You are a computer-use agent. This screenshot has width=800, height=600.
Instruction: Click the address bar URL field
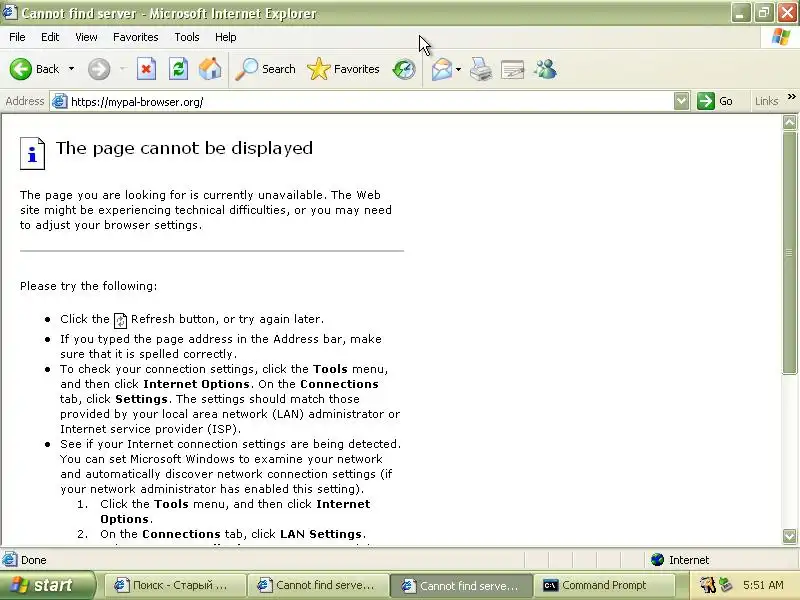tap(370, 102)
